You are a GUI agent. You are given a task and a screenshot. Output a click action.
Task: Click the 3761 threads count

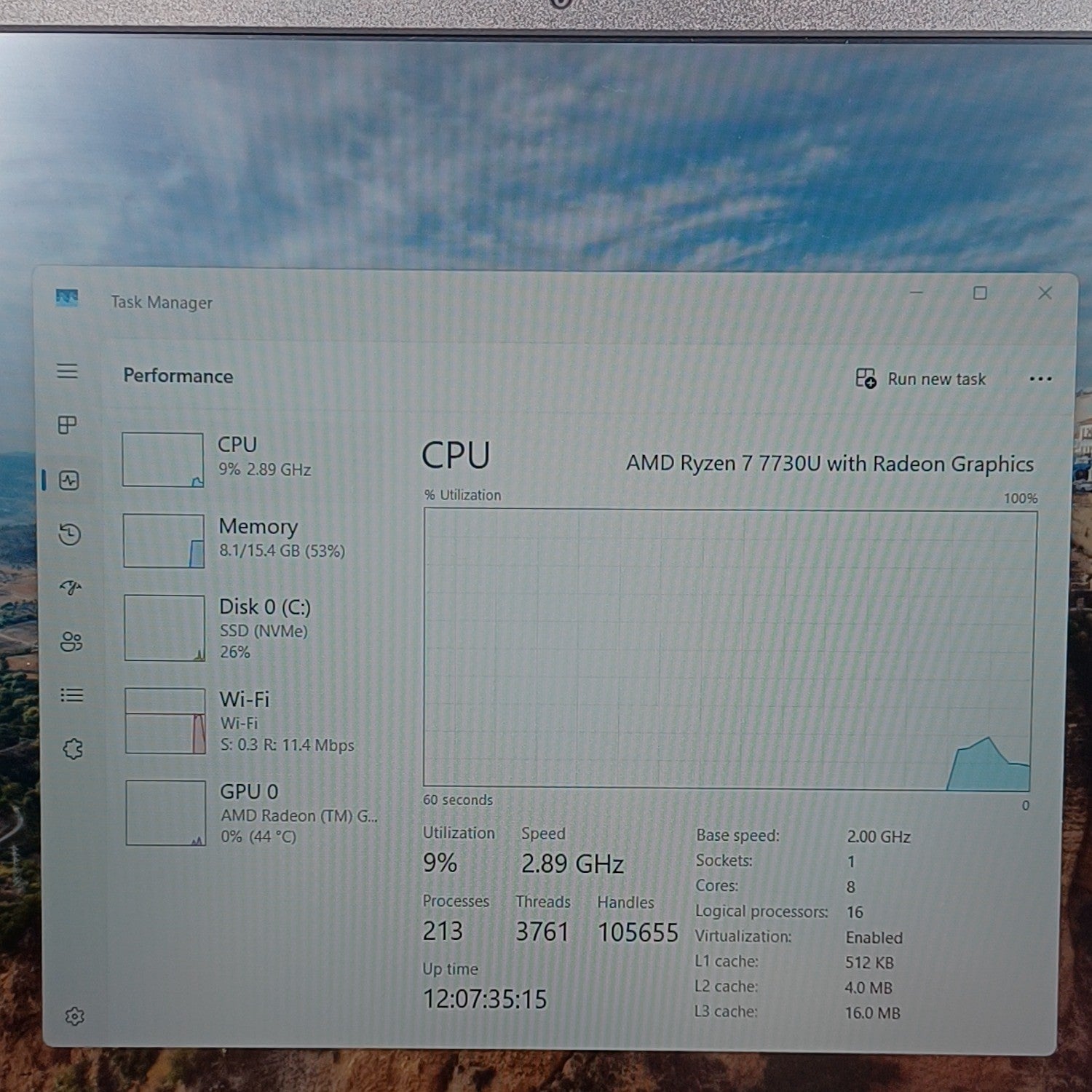point(542,932)
